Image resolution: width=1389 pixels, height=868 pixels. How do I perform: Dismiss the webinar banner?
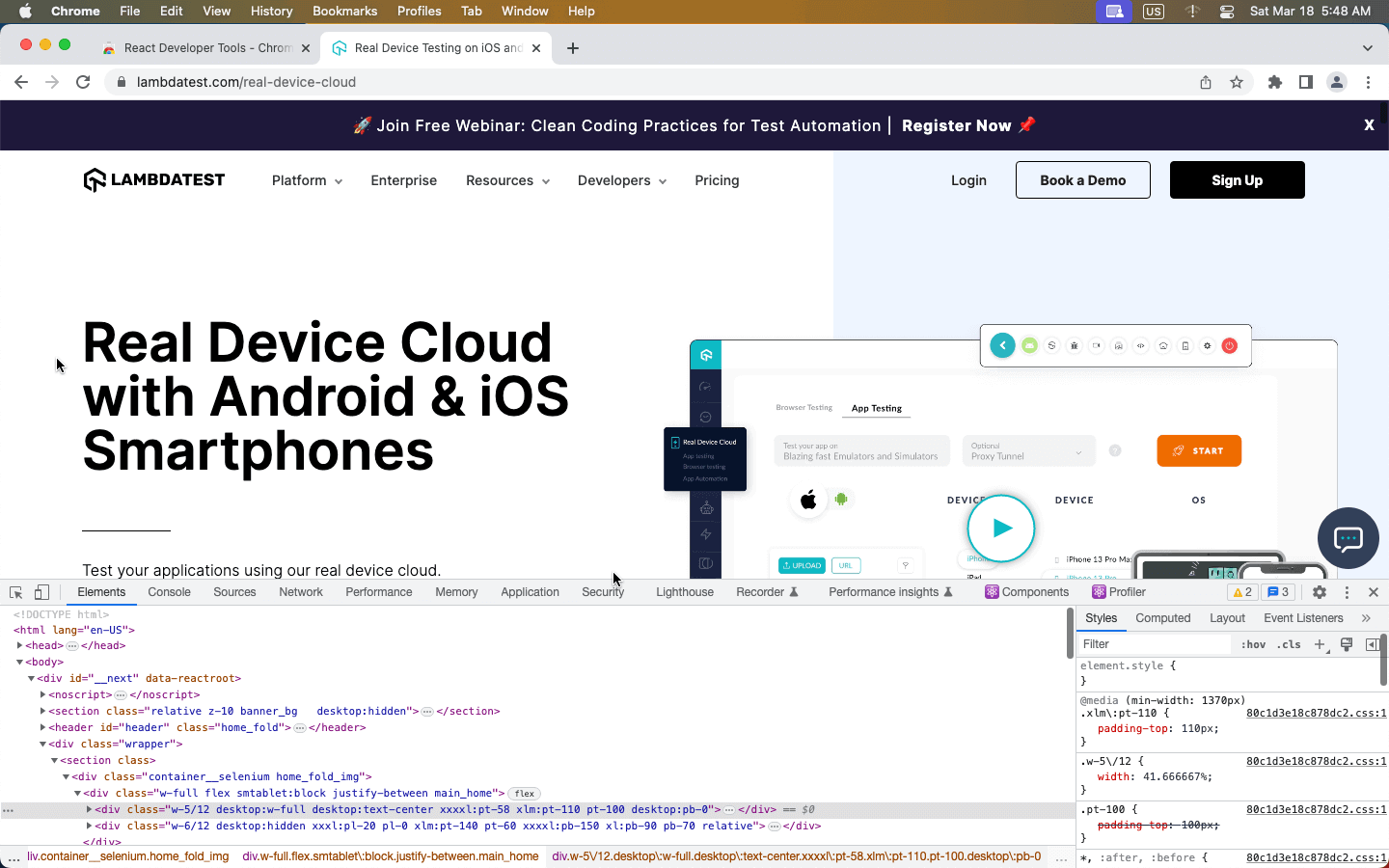1369,125
